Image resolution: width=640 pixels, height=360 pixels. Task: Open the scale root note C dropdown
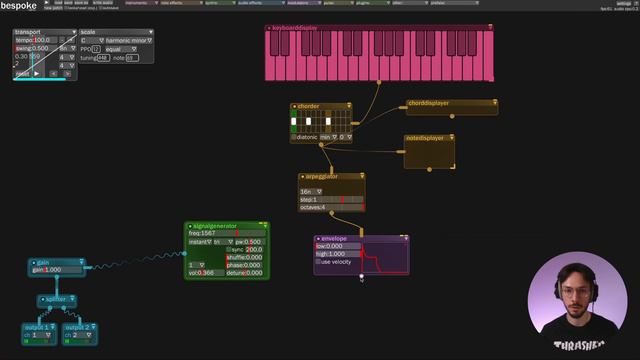tap(92, 40)
